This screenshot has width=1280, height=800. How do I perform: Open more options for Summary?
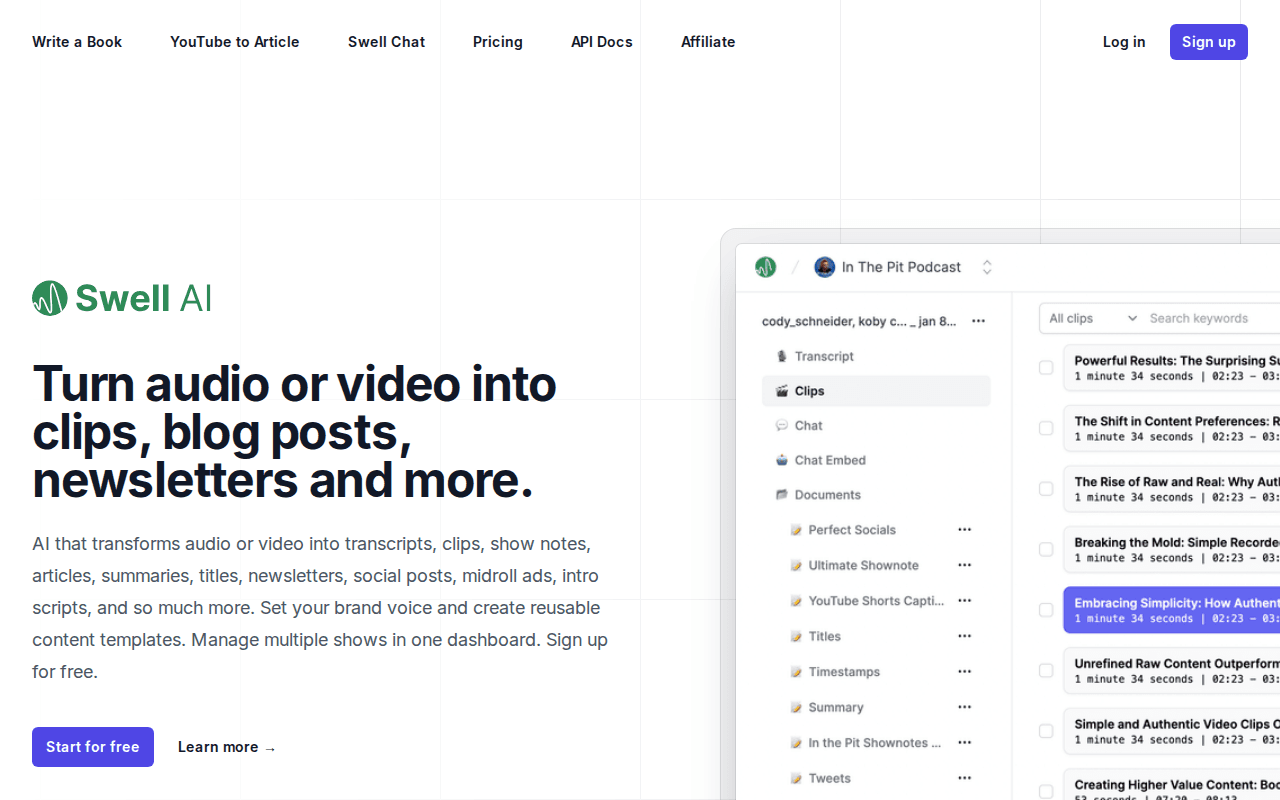[965, 707]
